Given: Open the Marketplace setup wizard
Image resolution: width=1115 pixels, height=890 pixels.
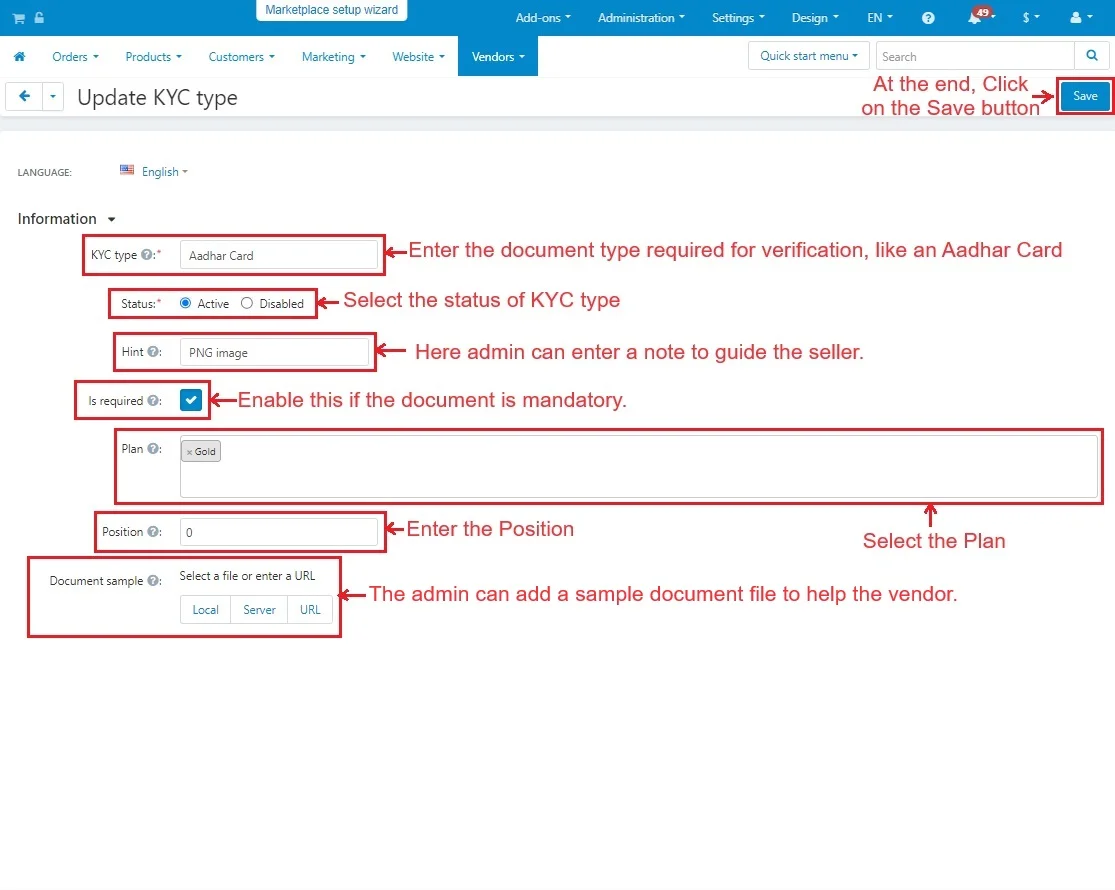Looking at the screenshot, I should (331, 10).
